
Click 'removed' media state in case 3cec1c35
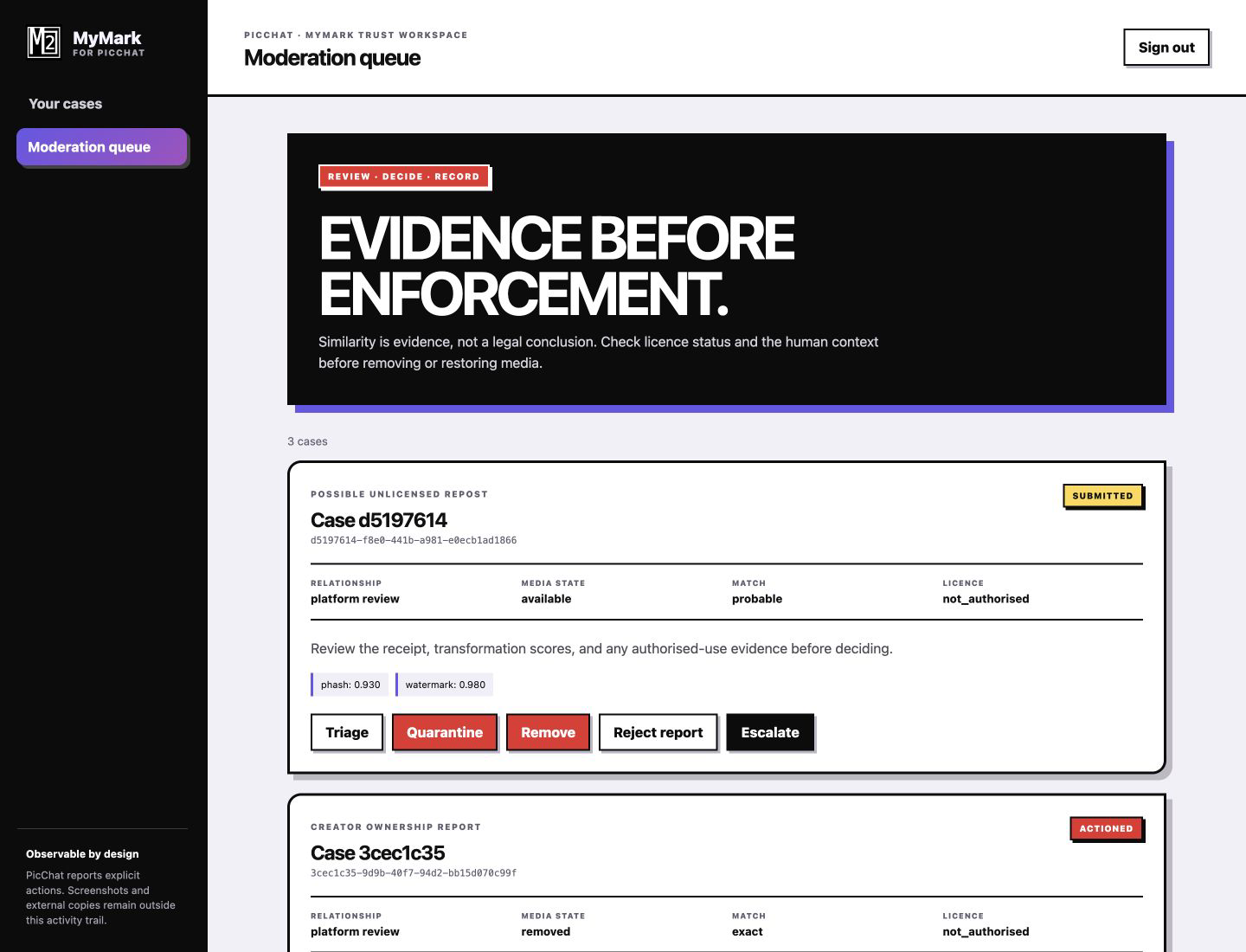pos(546,932)
